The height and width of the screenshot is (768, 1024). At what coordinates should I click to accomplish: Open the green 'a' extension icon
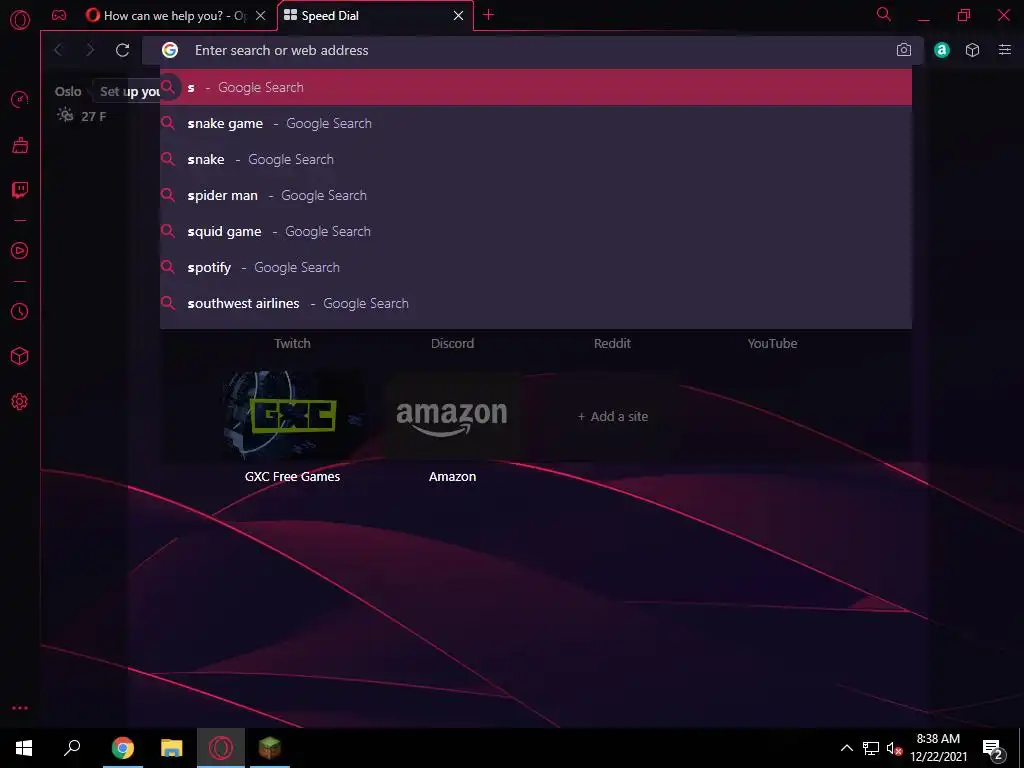tap(941, 50)
